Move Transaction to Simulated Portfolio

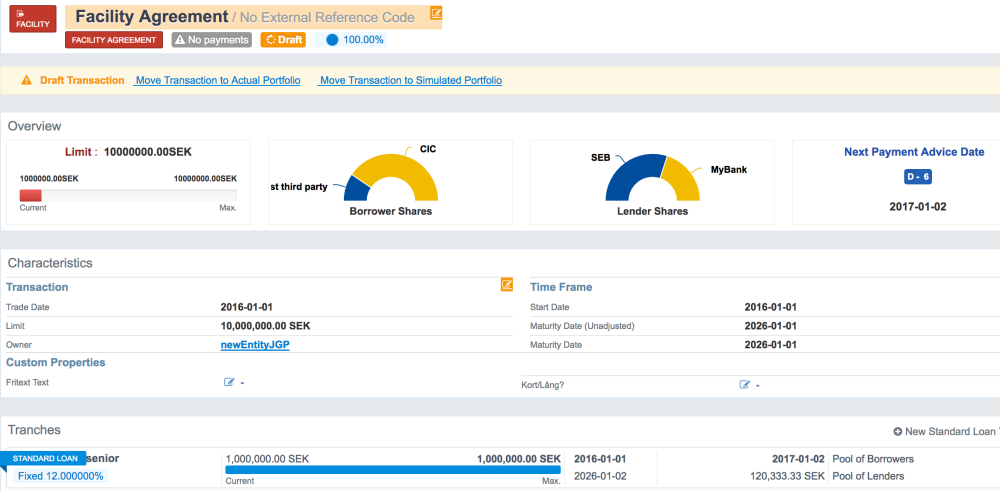coord(410,80)
